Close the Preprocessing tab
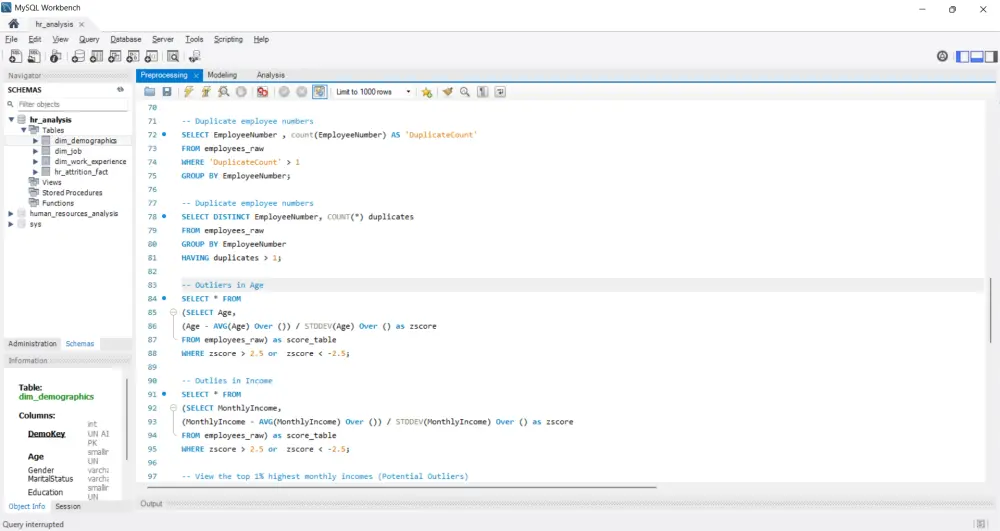This screenshot has width=1000, height=531. pos(196,75)
